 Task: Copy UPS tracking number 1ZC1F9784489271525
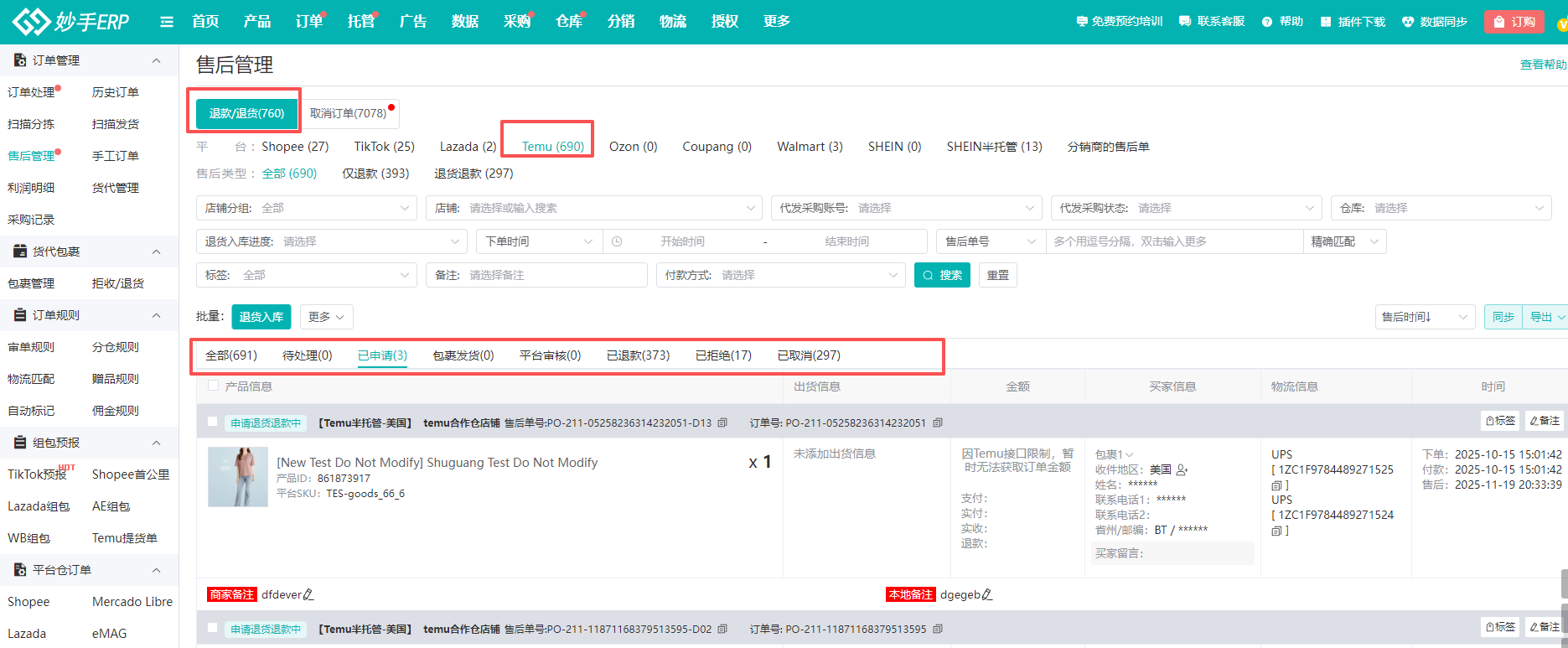pos(1276,485)
